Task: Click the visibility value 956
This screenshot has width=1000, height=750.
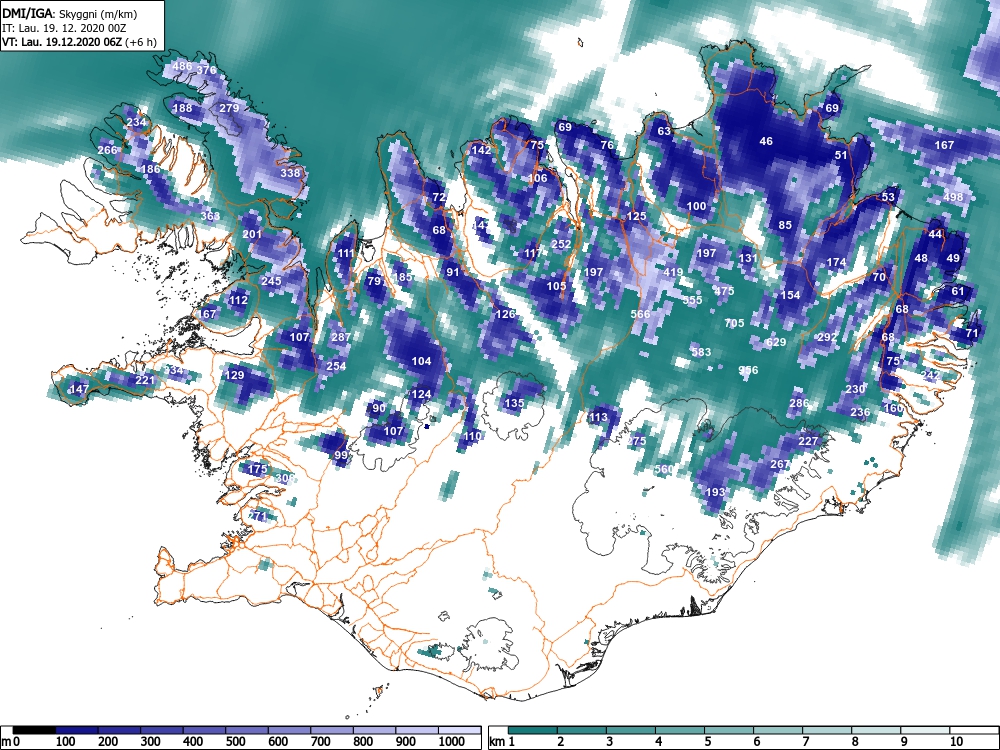Action: [x=748, y=371]
